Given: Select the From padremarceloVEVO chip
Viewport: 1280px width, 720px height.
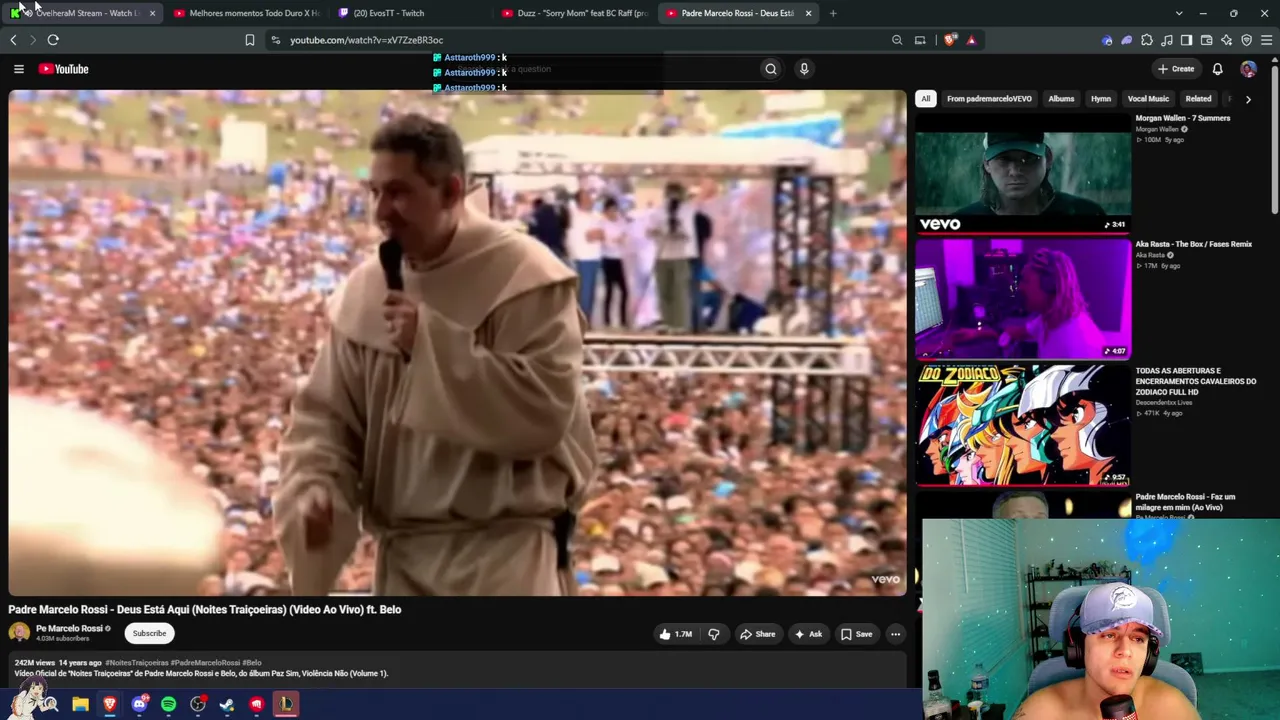Looking at the screenshot, I should [x=989, y=99].
